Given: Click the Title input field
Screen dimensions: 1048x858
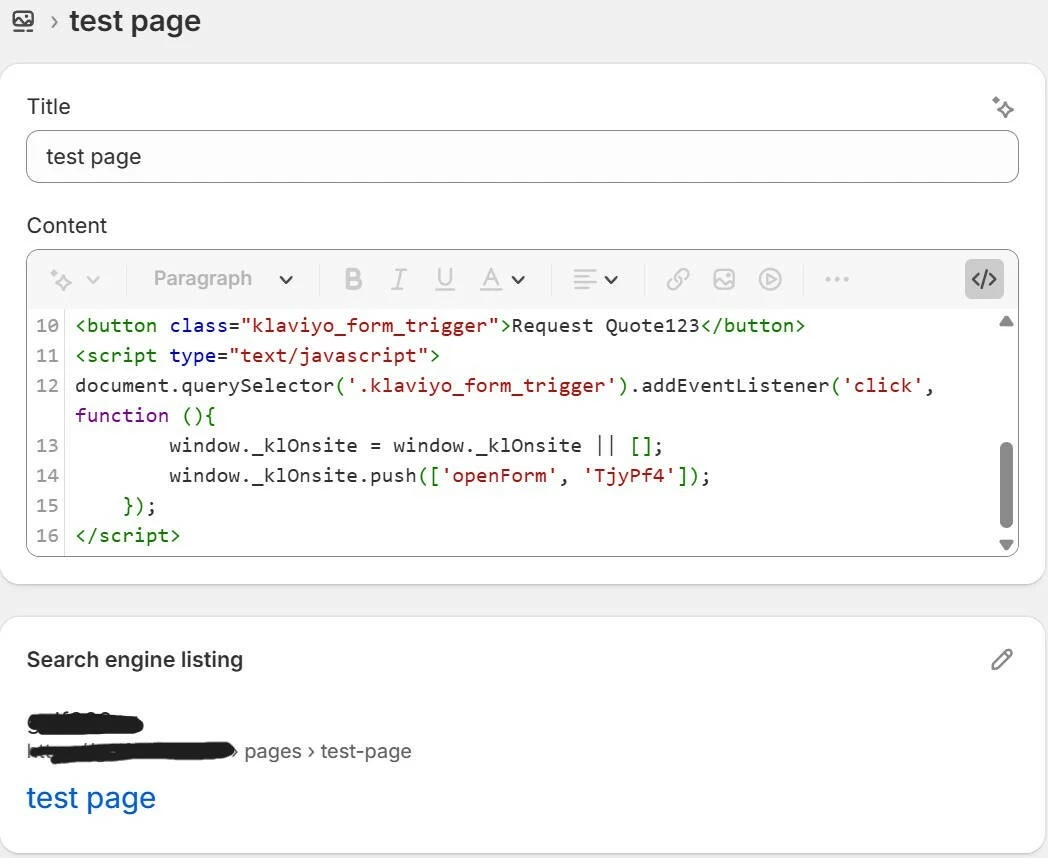Looking at the screenshot, I should pos(522,156).
